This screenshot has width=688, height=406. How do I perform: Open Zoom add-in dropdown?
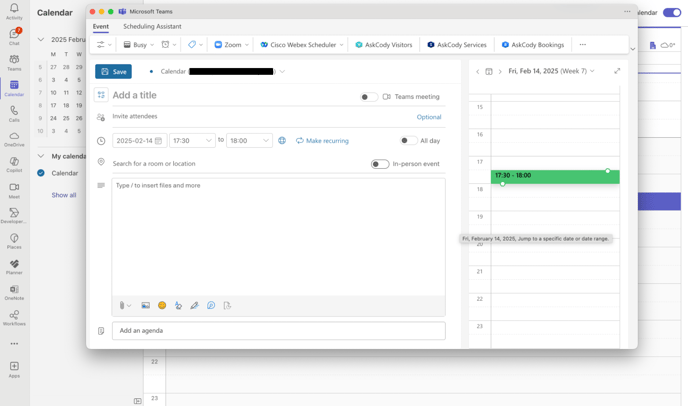pyautogui.click(x=231, y=45)
